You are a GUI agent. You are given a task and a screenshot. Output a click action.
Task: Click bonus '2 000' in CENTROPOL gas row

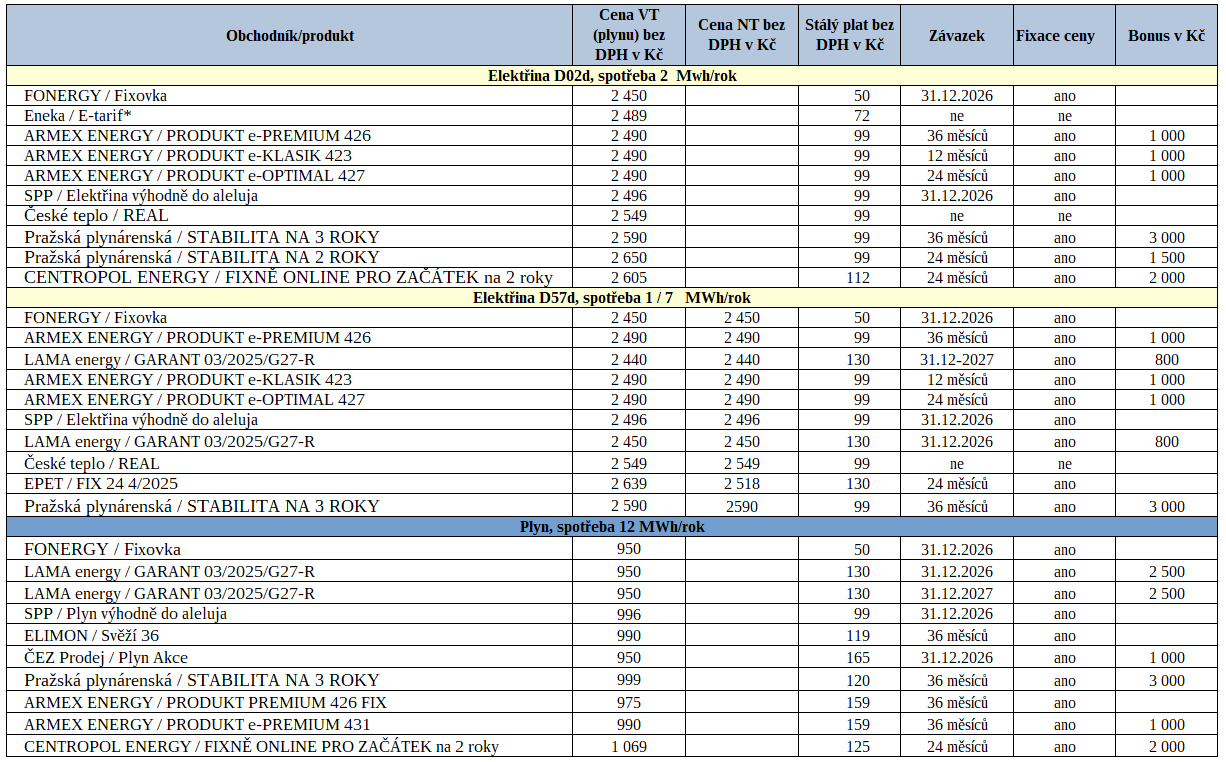pos(1166,747)
